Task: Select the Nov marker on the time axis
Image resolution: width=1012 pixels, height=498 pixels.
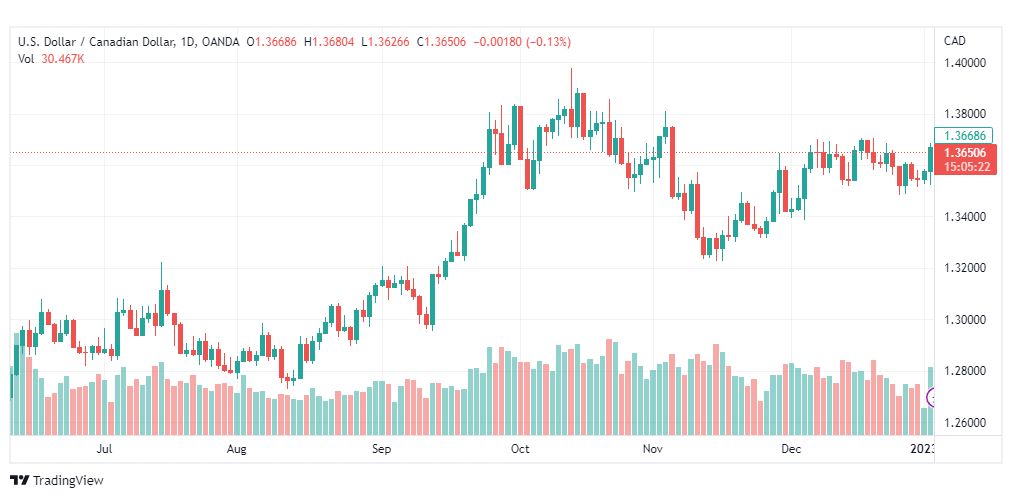Action: tap(653, 448)
